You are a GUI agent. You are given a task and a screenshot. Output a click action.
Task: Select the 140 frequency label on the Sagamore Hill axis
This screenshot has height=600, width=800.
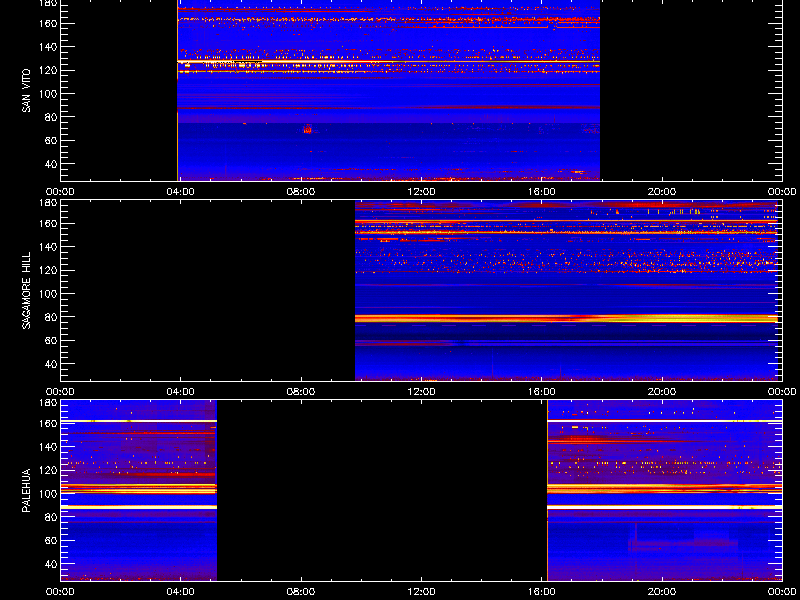coord(49,247)
